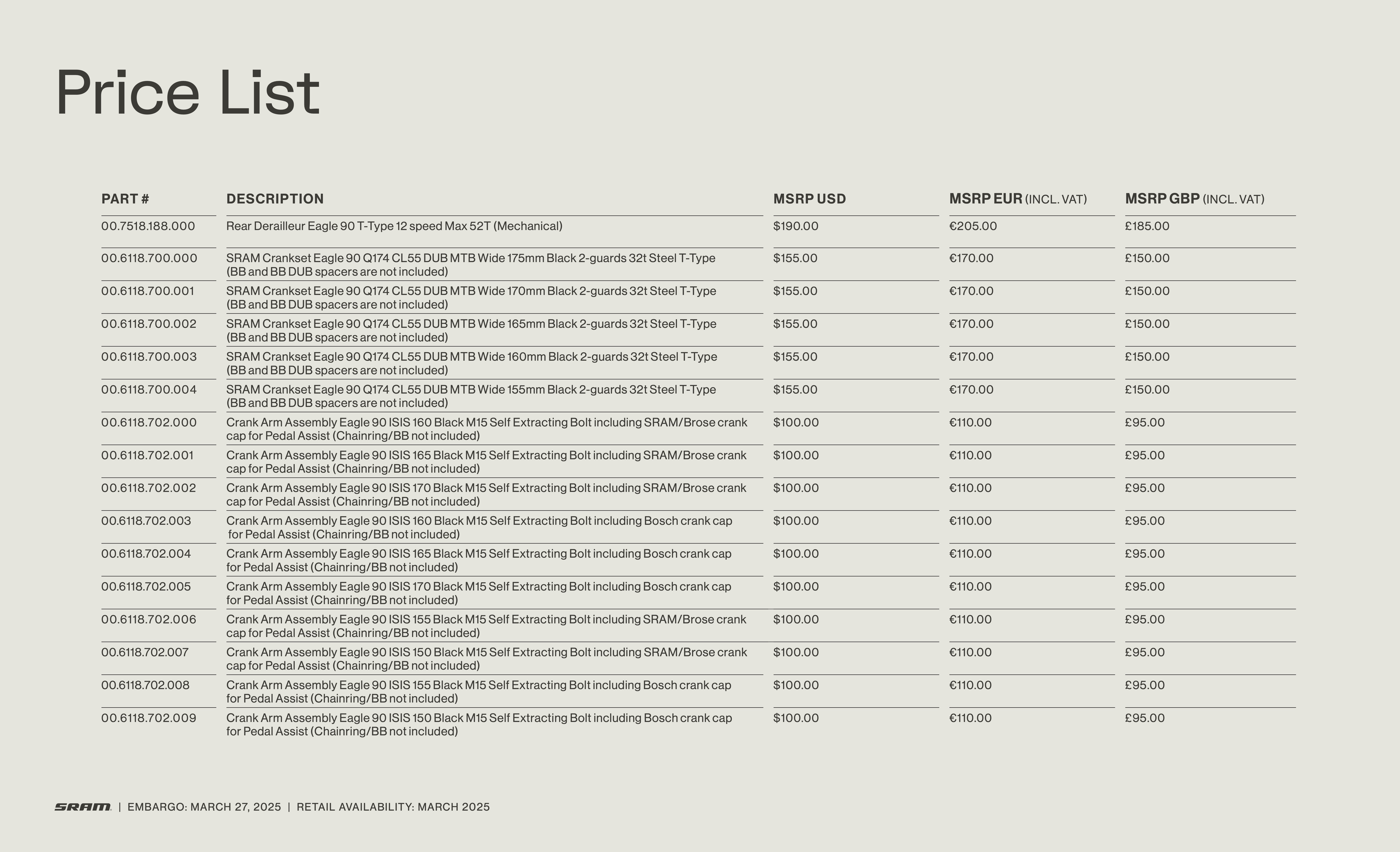Screen dimensions: 1400x852
Task: Click the Rear Derailleur Eagle 90 description
Action: click(394, 226)
